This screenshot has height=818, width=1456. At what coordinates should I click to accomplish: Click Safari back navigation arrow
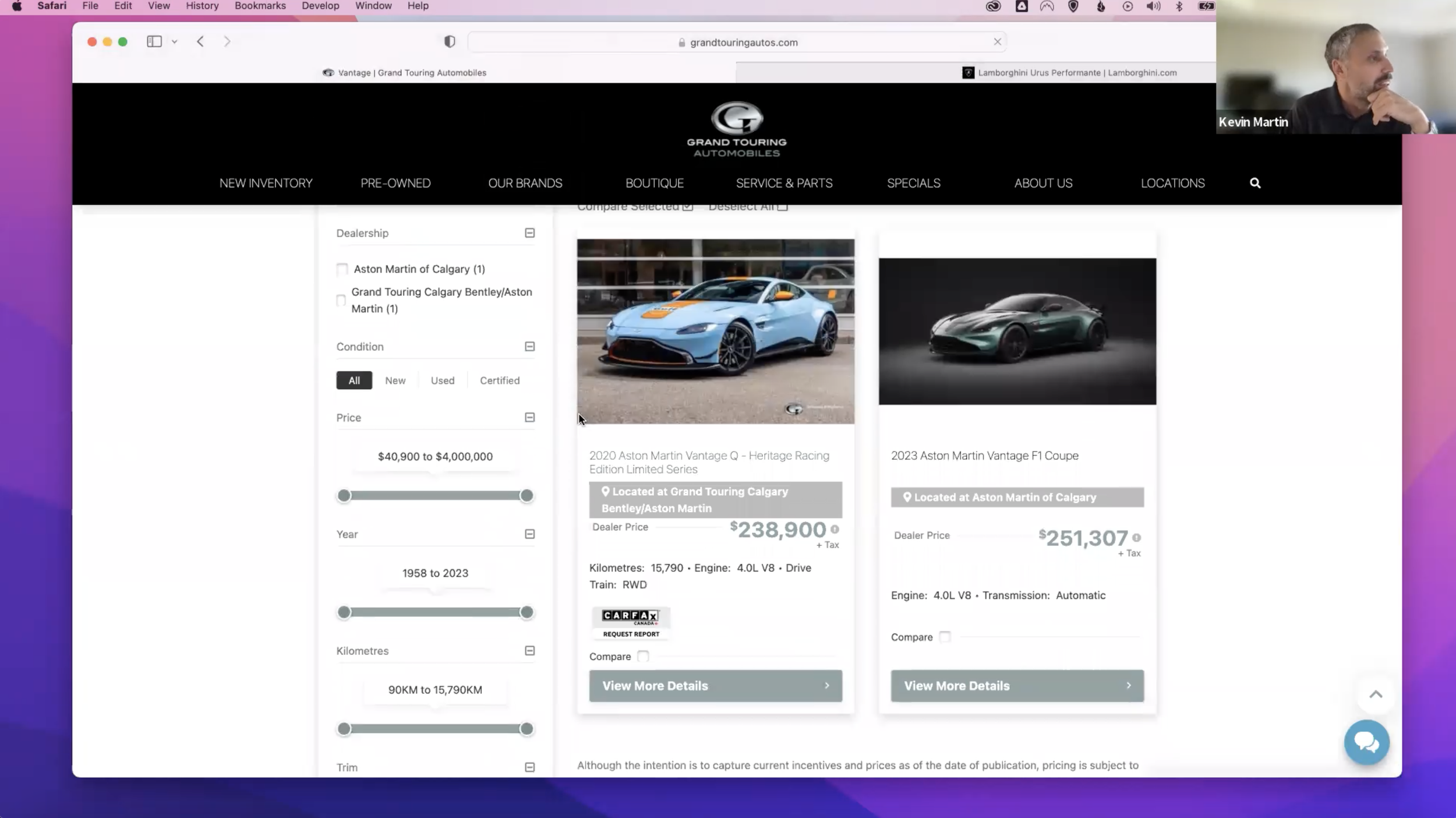(200, 41)
